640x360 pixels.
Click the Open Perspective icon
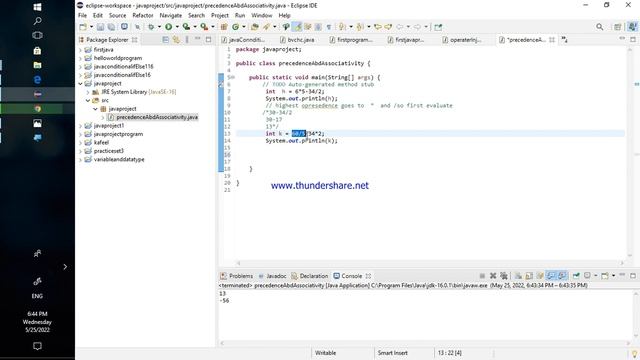click(x=618, y=27)
